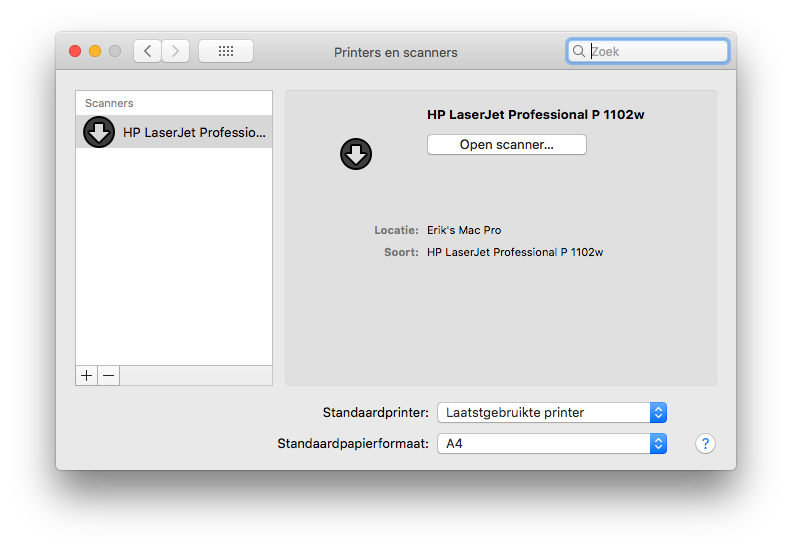The width and height of the screenshot is (792, 550).
Task: Click the scanner icon in the Scanners list
Action: (99, 132)
